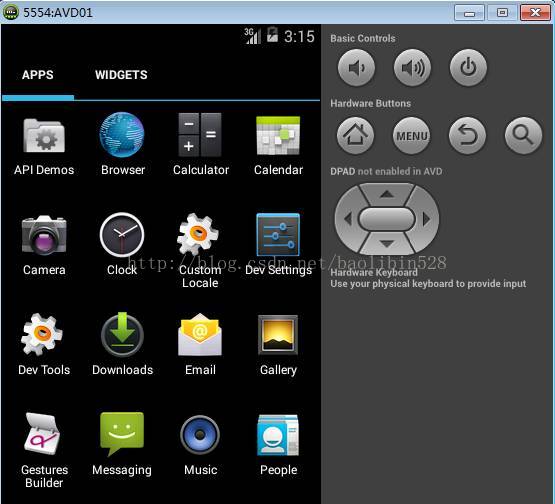
Task: Click the DPAD down arrow
Action: [x=387, y=244]
